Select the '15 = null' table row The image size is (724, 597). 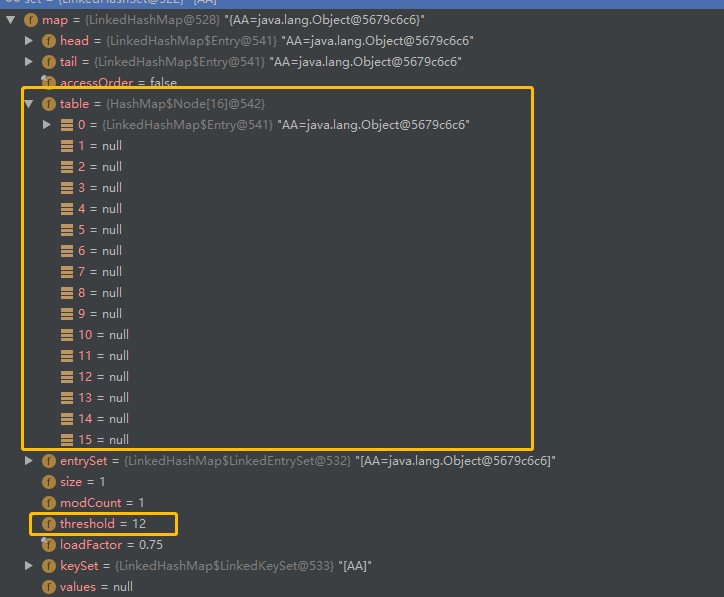pyautogui.click(x=95, y=440)
